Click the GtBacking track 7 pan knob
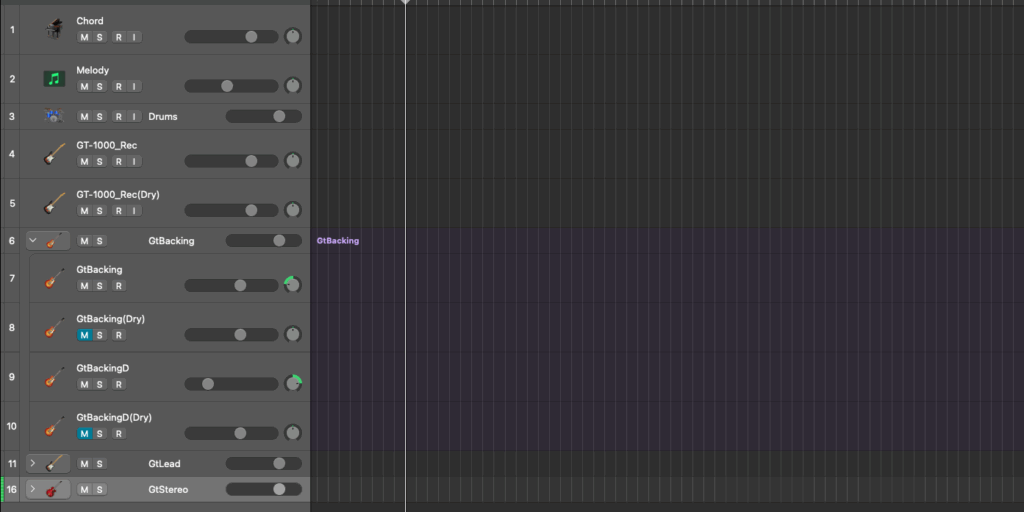 pyautogui.click(x=293, y=285)
